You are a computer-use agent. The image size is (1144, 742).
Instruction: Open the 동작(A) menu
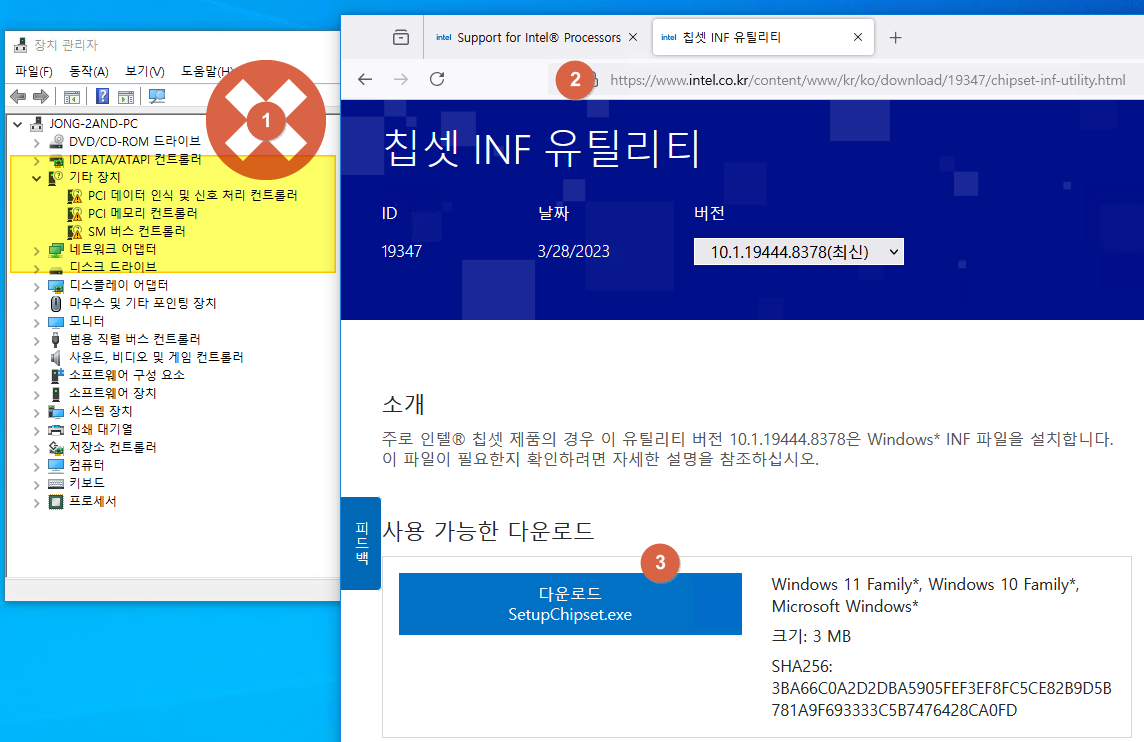[88, 71]
